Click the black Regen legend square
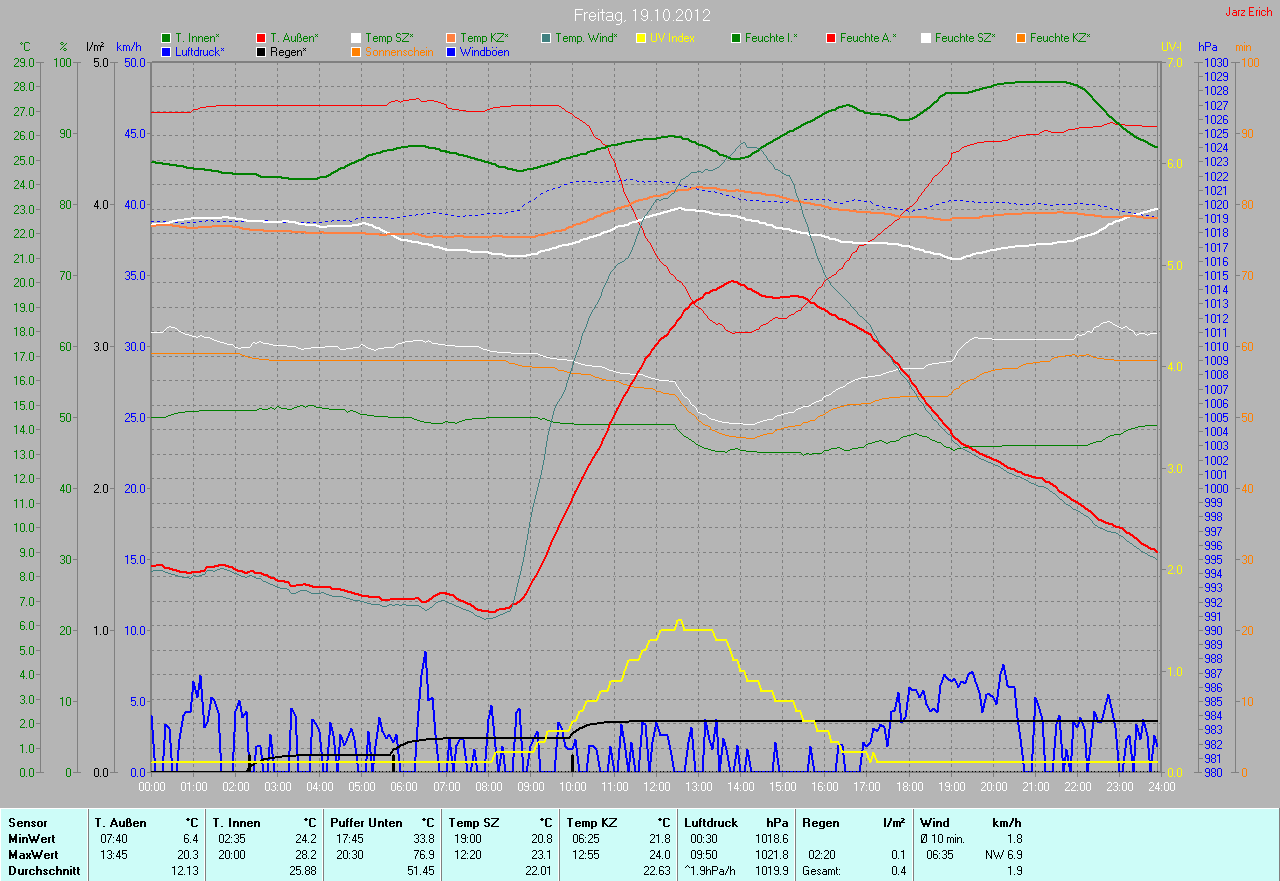The image size is (1280, 881). pos(261,51)
